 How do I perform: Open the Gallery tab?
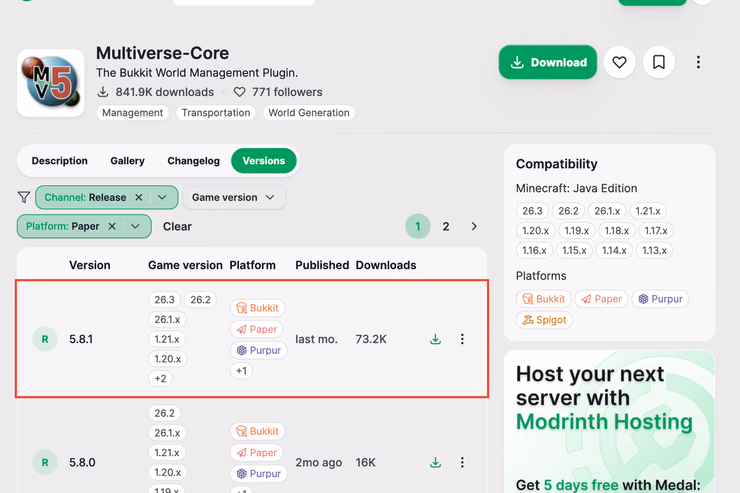(x=127, y=161)
